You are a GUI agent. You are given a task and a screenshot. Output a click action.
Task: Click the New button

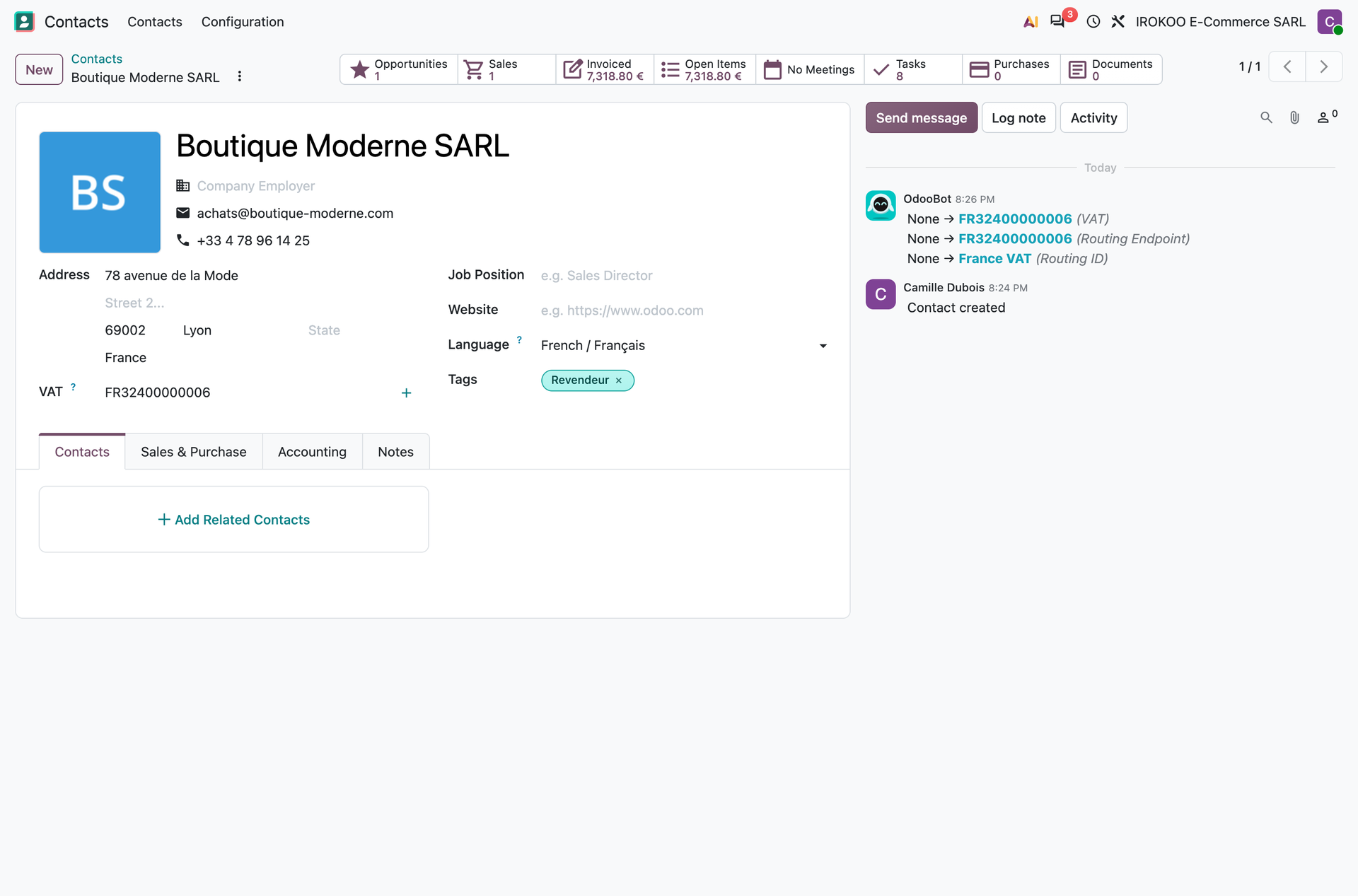click(x=39, y=69)
